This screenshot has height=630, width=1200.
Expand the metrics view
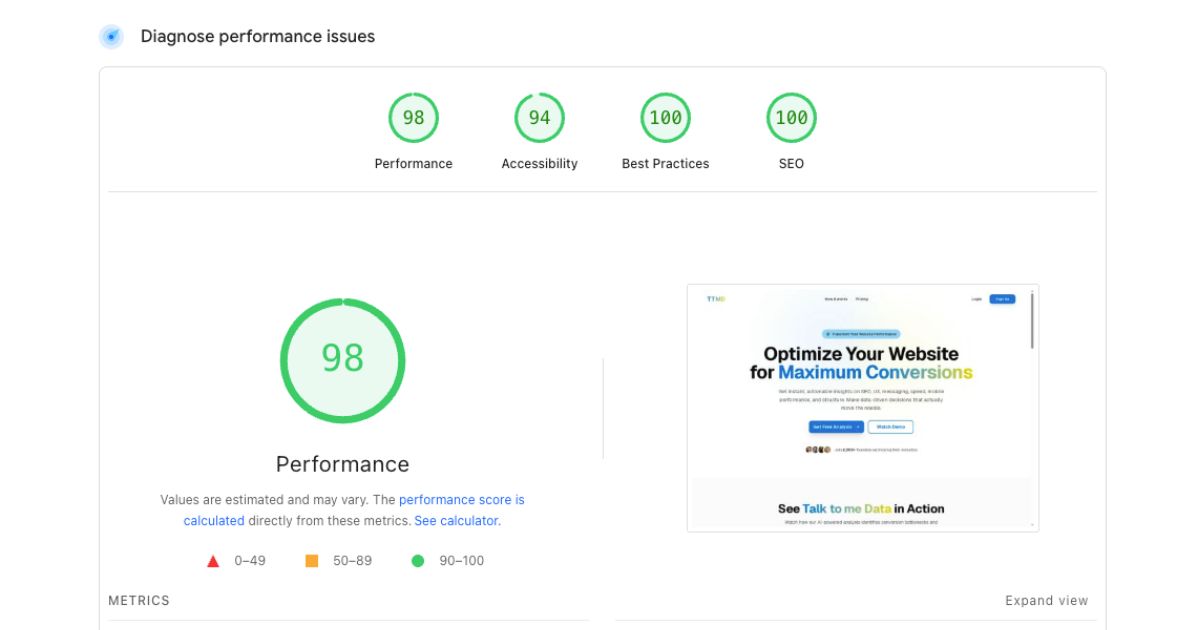click(1046, 601)
